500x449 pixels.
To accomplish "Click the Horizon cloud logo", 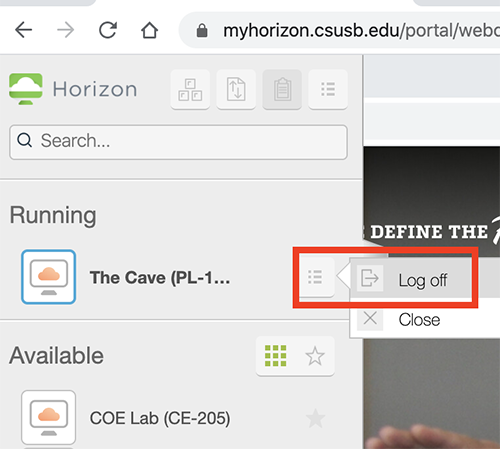I will pos(26,89).
